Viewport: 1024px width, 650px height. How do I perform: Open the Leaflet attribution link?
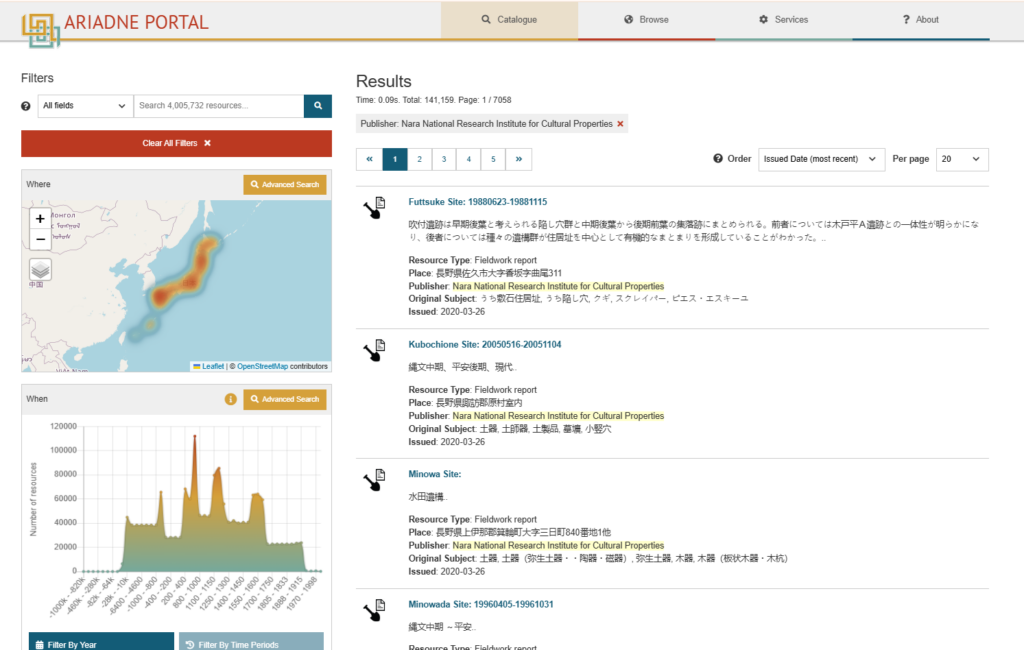[213, 366]
